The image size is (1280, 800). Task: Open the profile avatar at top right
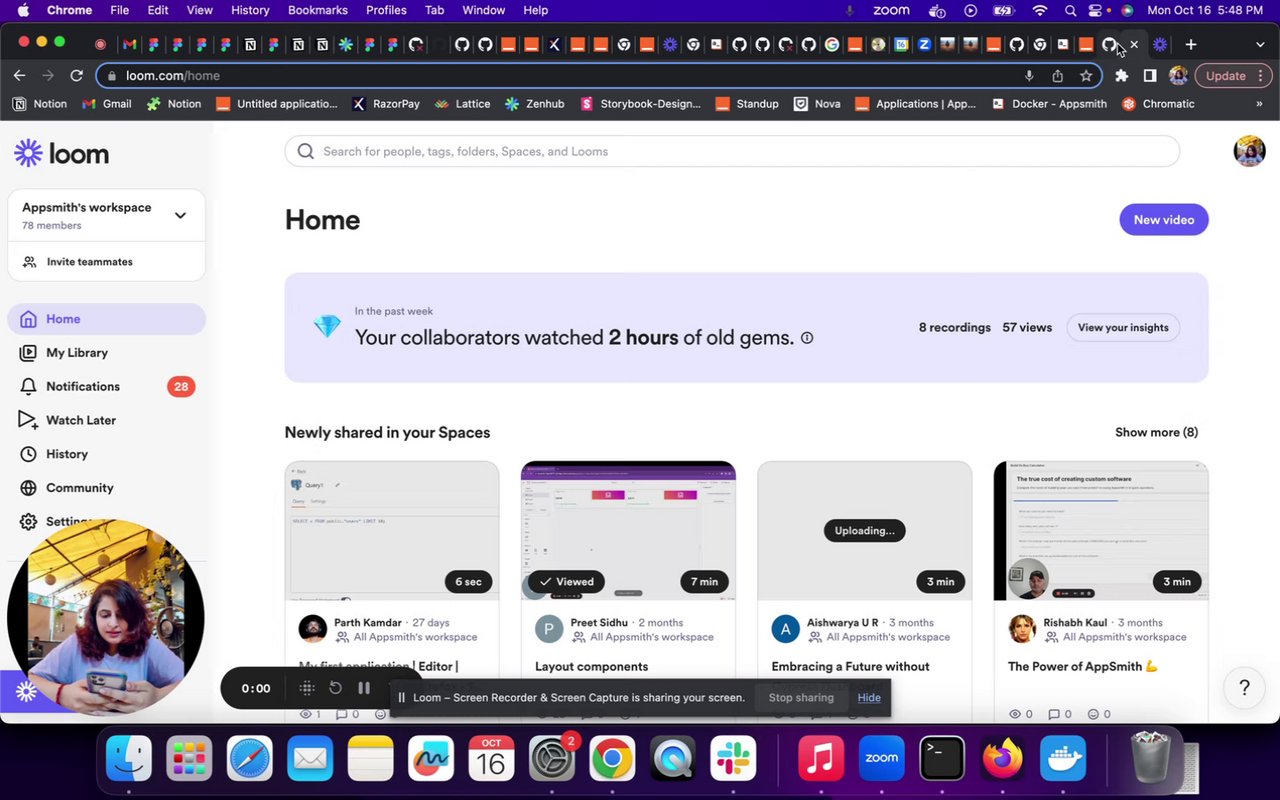[x=1249, y=151]
